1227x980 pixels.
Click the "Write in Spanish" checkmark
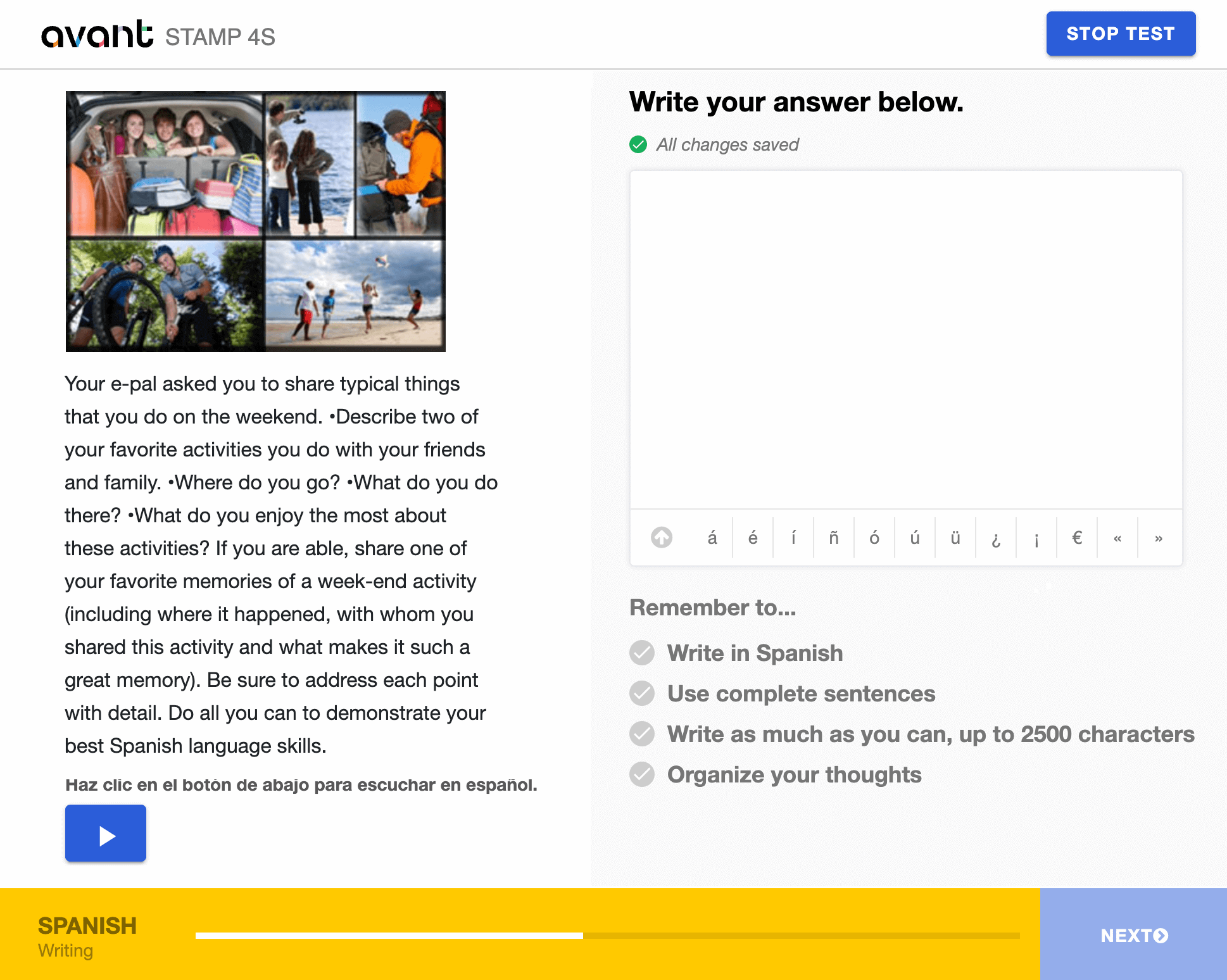tap(642, 653)
